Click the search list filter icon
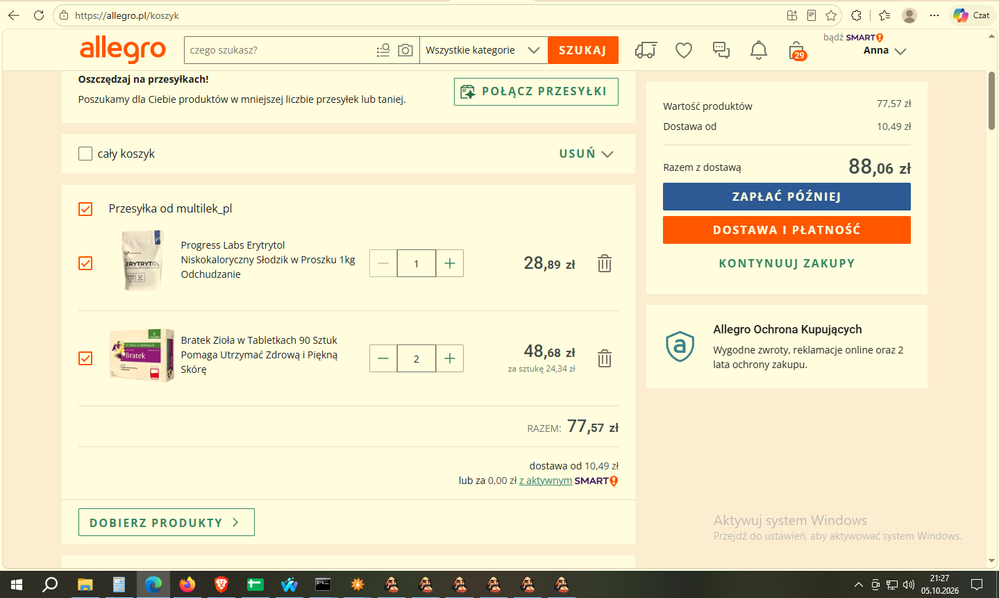999x598 pixels. coord(383,50)
